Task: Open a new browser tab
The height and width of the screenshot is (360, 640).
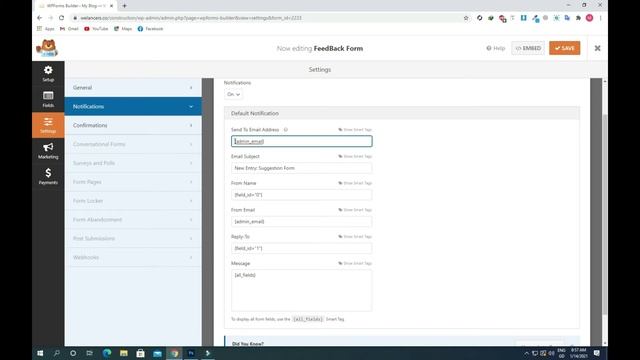Action: (x=124, y=6)
